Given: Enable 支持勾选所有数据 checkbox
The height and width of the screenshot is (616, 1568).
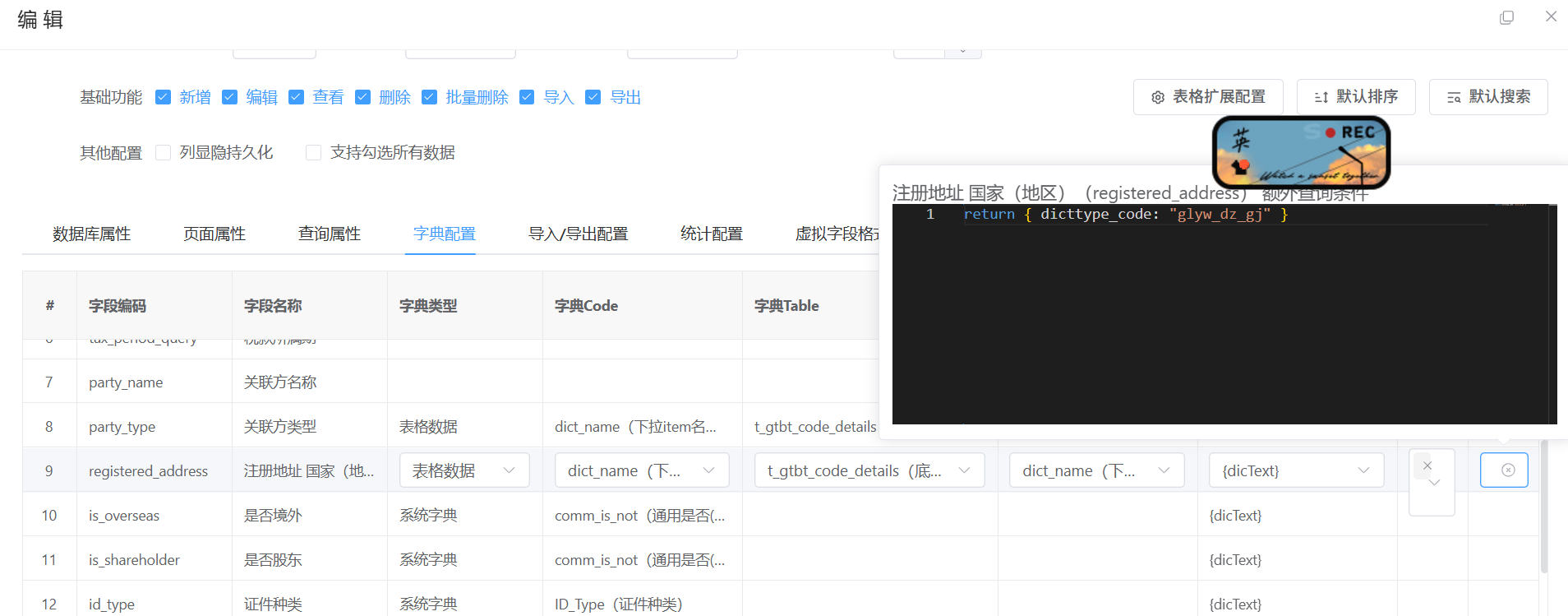Looking at the screenshot, I should pyautogui.click(x=313, y=152).
